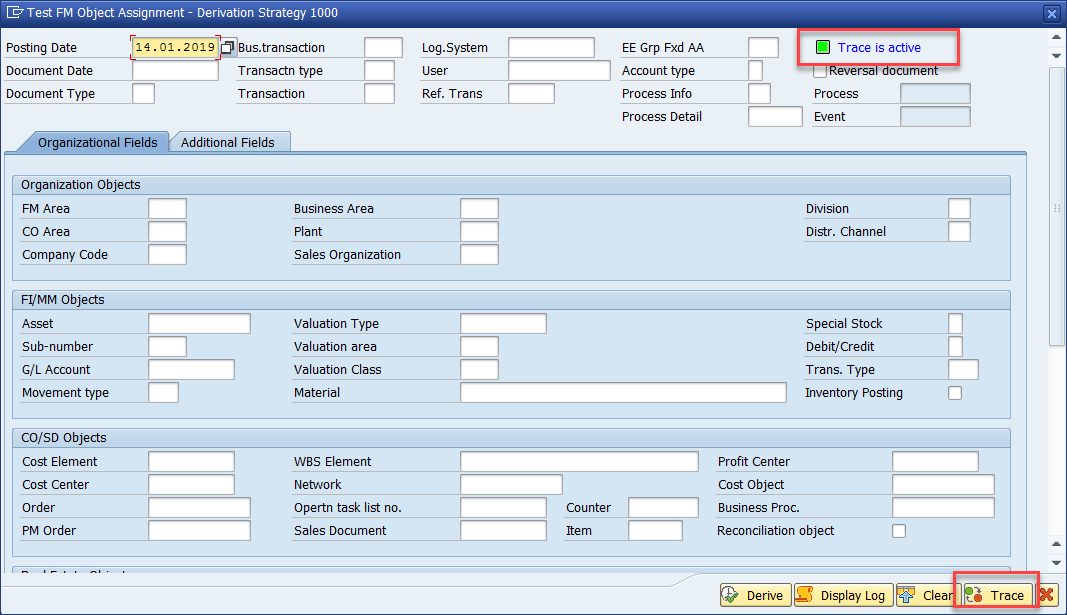The width and height of the screenshot is (1067, 615).
Task: Click the Derive button with clock icon
Action: [x=755, y=595]
